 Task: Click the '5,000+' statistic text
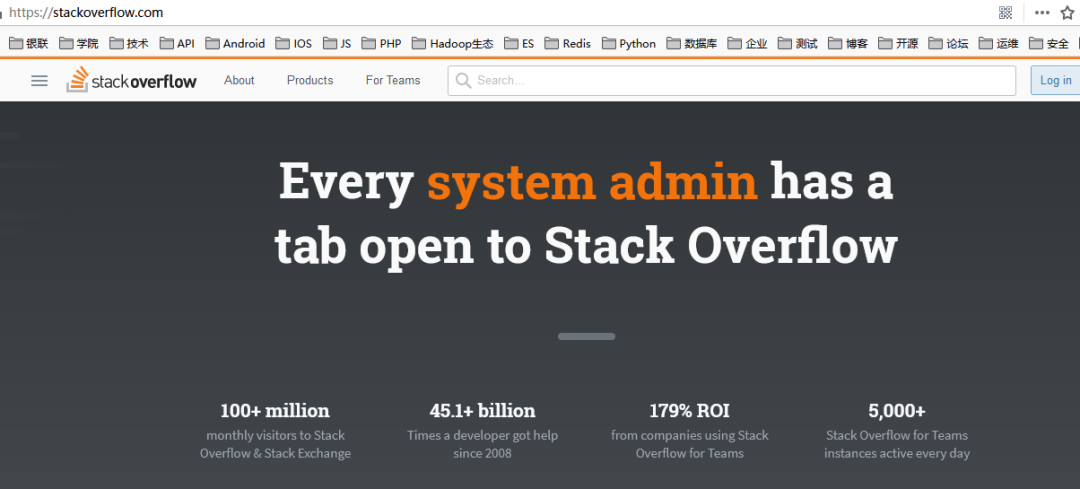tap(897, 411)
